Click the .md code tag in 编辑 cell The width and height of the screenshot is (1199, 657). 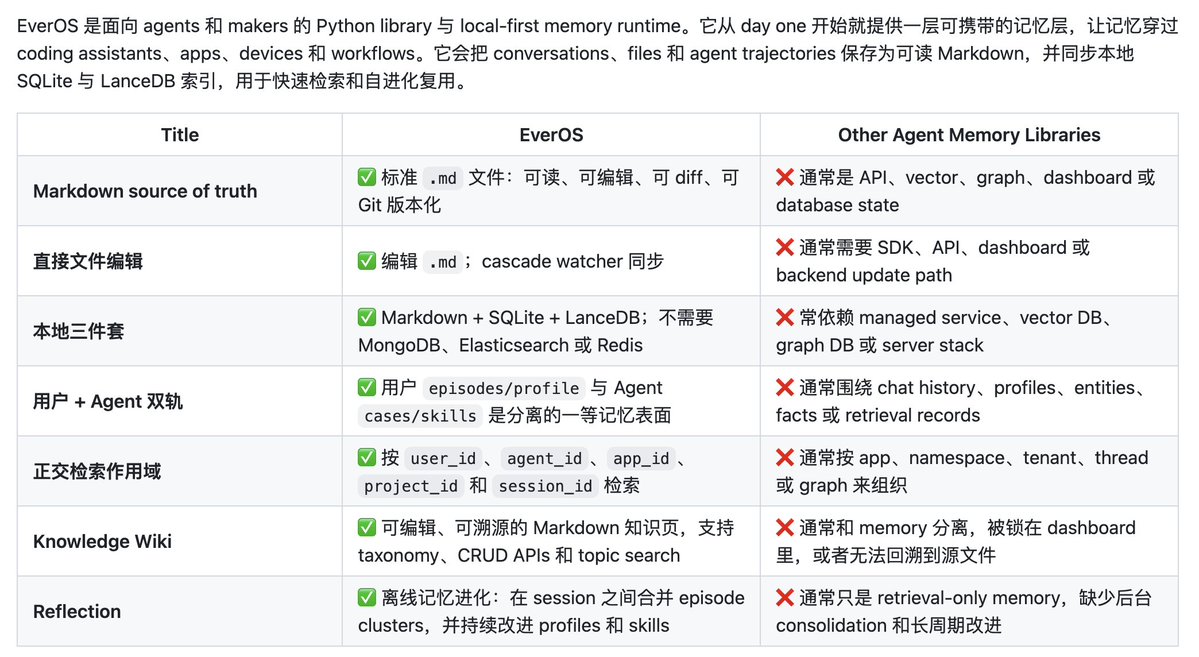coord(443,262)
